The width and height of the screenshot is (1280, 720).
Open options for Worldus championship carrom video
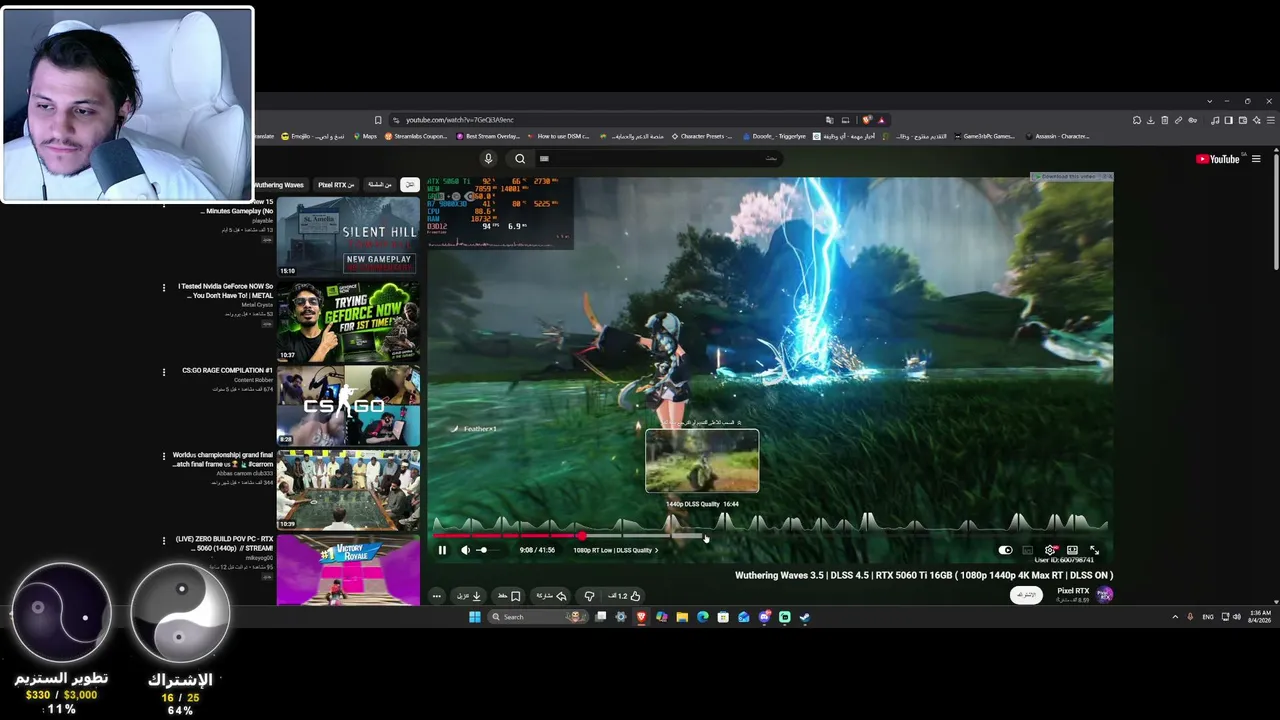[x=164, y=456]
